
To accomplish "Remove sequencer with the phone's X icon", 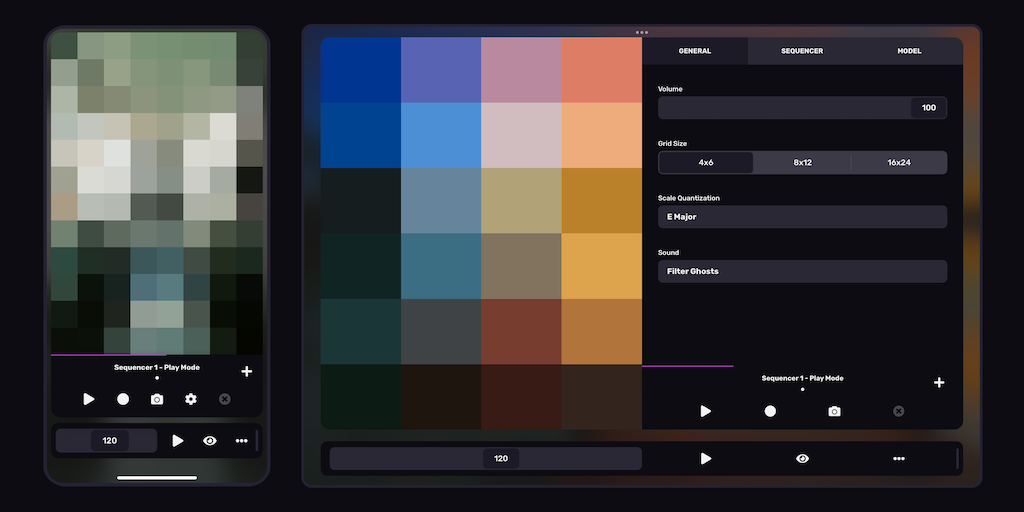I will [225, 399].
